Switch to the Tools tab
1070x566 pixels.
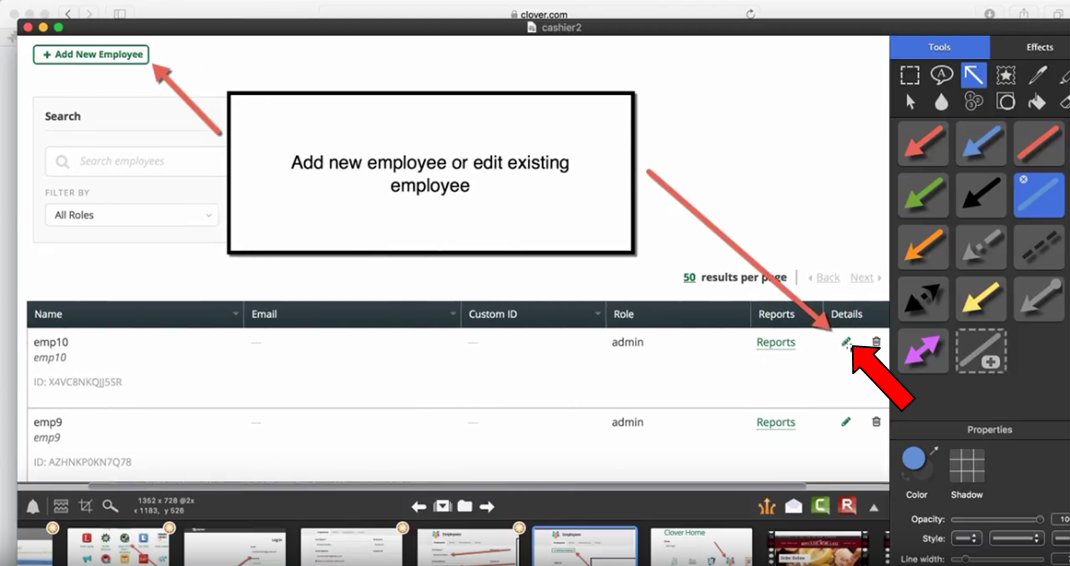pyautogui.click(x=940, y=47)
